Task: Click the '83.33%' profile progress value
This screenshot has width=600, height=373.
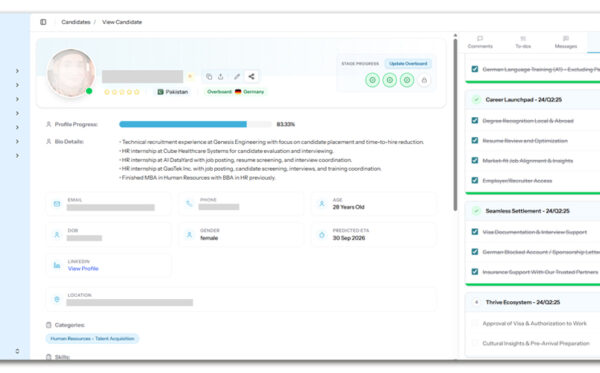Action: coord(285,124)
